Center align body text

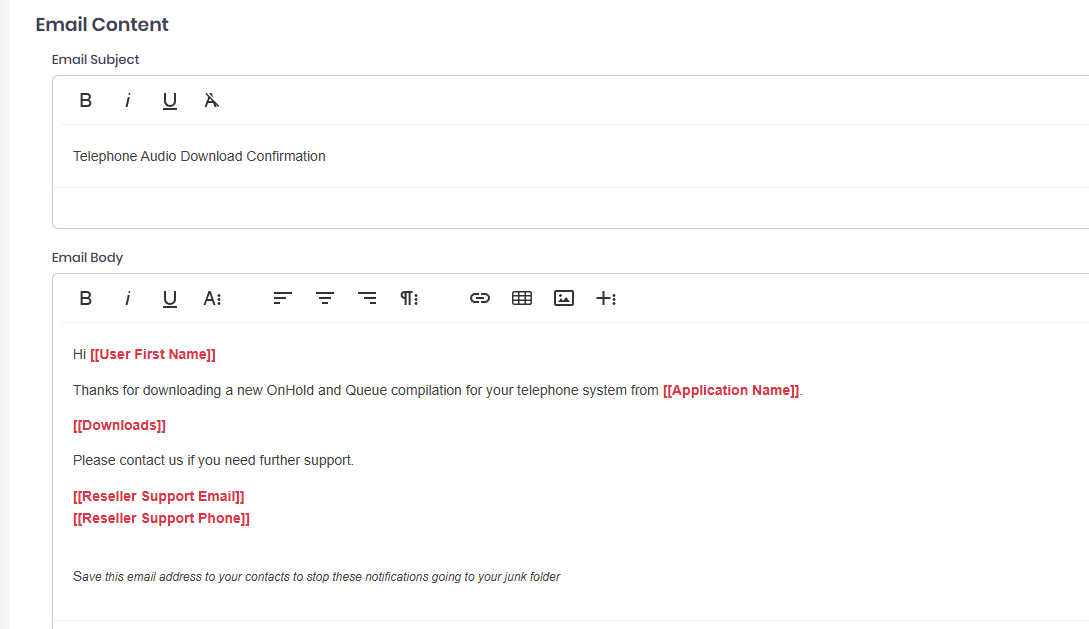pyautogui.click(x=325, y=299)
